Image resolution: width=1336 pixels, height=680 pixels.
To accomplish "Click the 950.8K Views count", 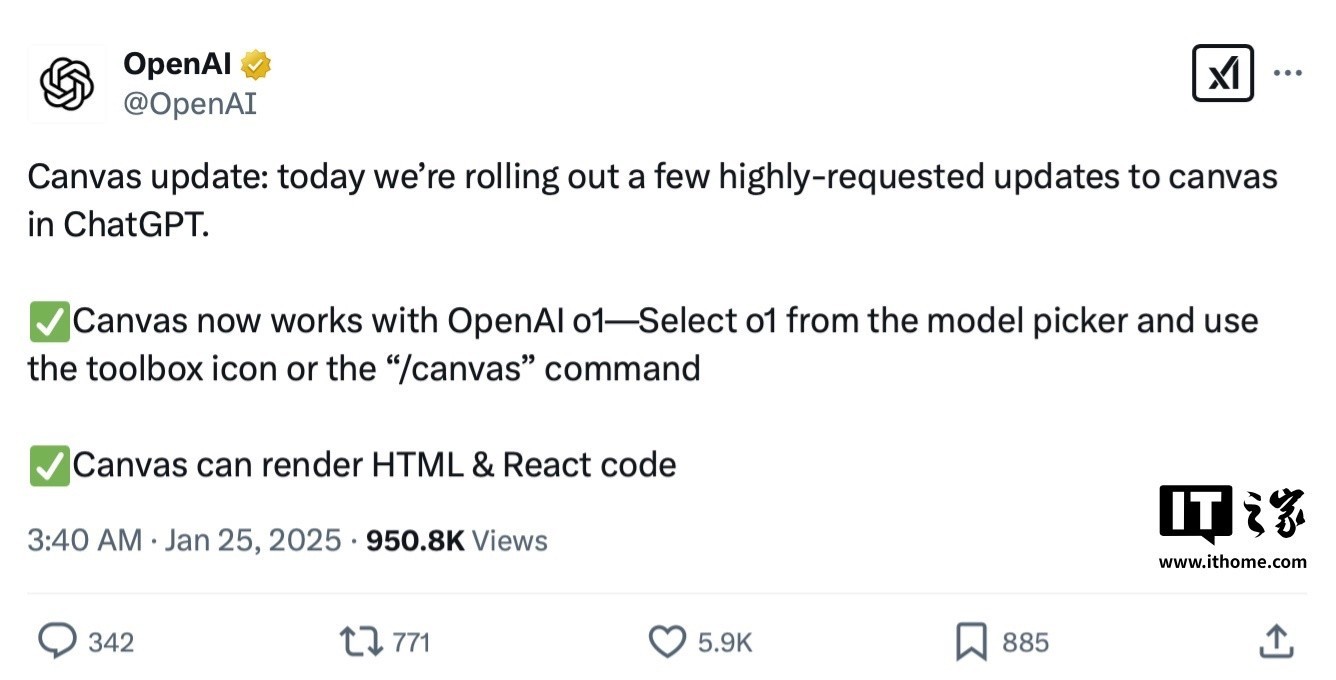I will [x=457, y=541].
